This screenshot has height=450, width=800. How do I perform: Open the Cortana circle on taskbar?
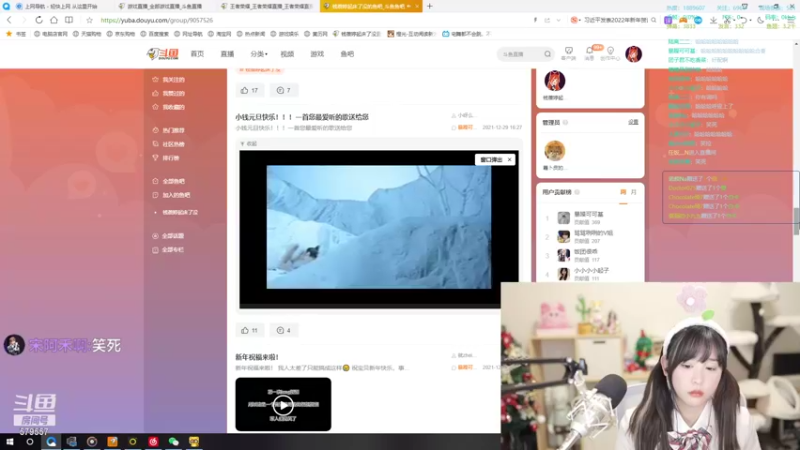[30, 442]
